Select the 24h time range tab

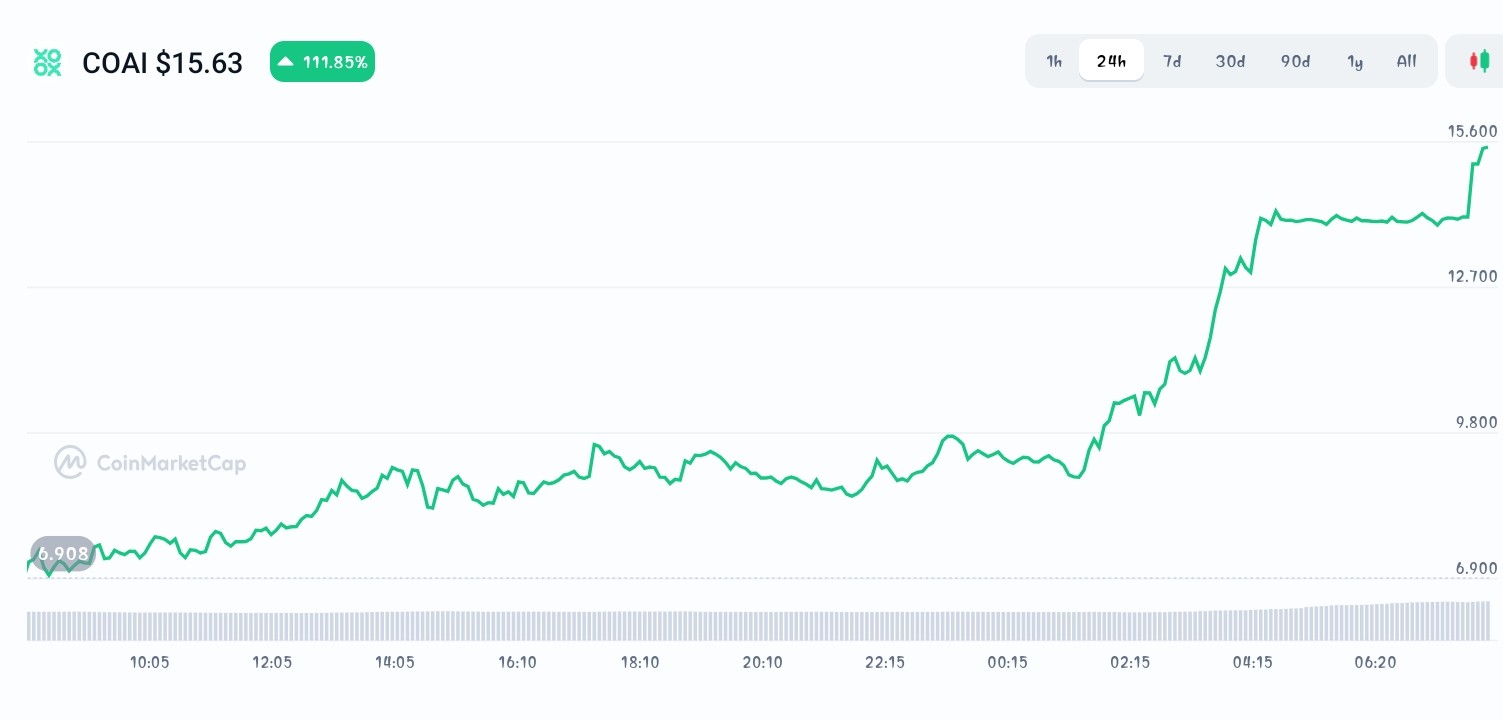pyautogui.click(x=1111, y=61)
